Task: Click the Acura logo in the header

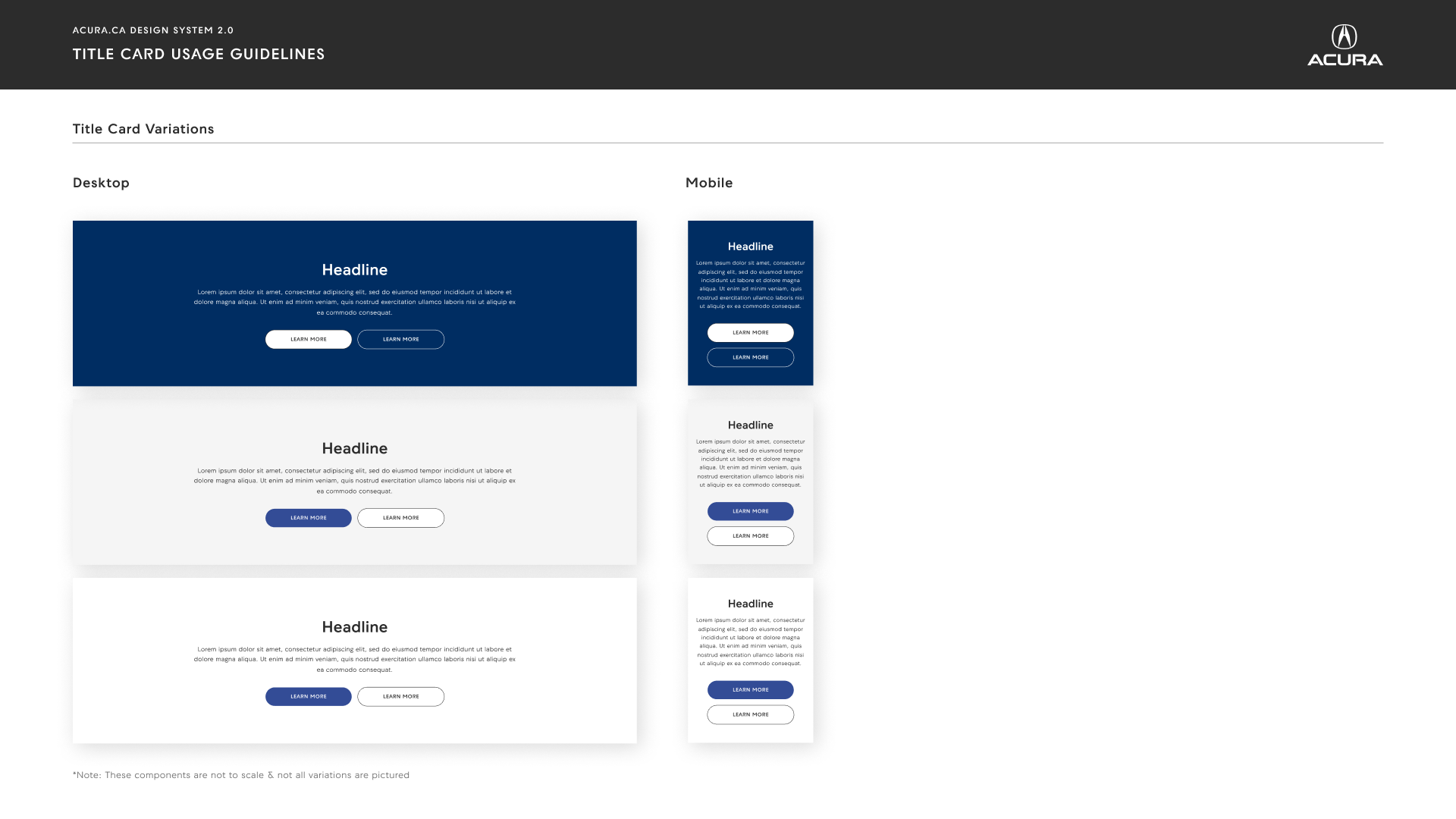Action: pos(1345,45)
